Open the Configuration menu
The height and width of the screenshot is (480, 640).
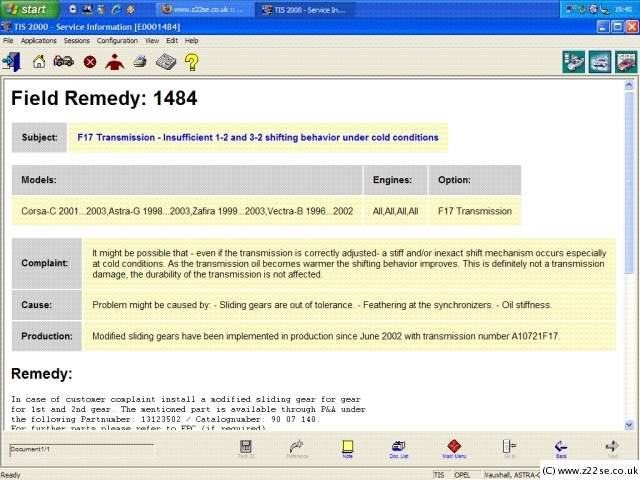point(117,40)
